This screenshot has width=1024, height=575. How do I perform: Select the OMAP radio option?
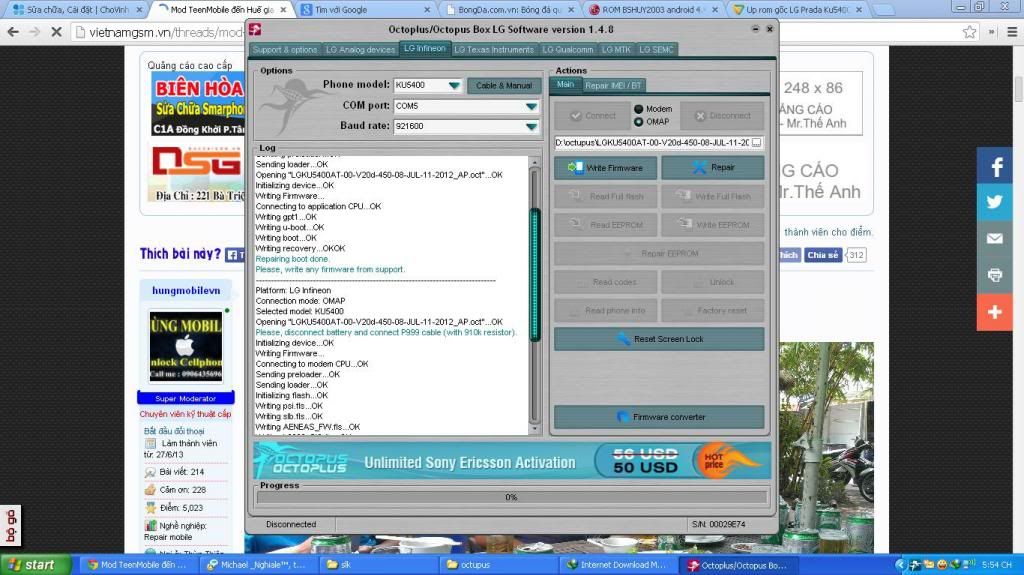(x=639, y=122)
